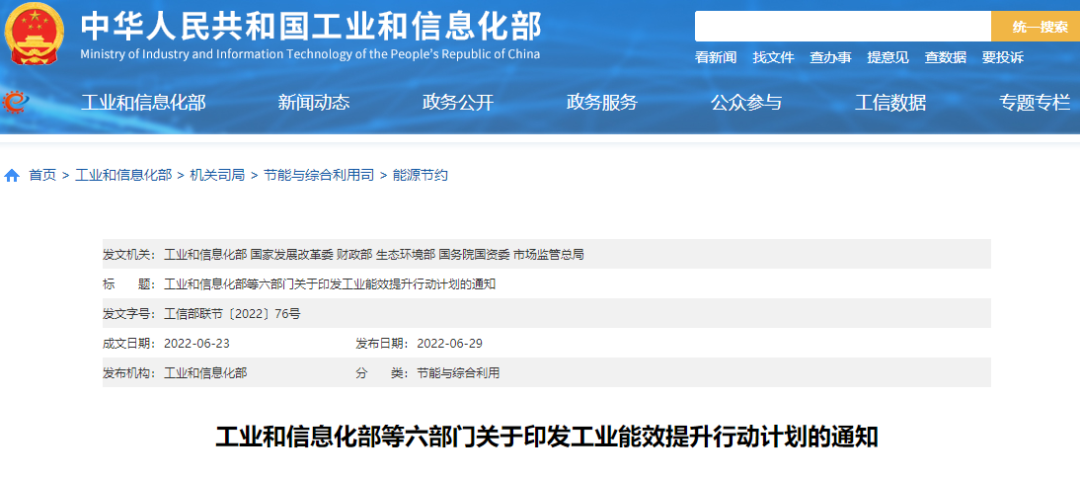Go to 查办事 quick link

tap(830, 58)
